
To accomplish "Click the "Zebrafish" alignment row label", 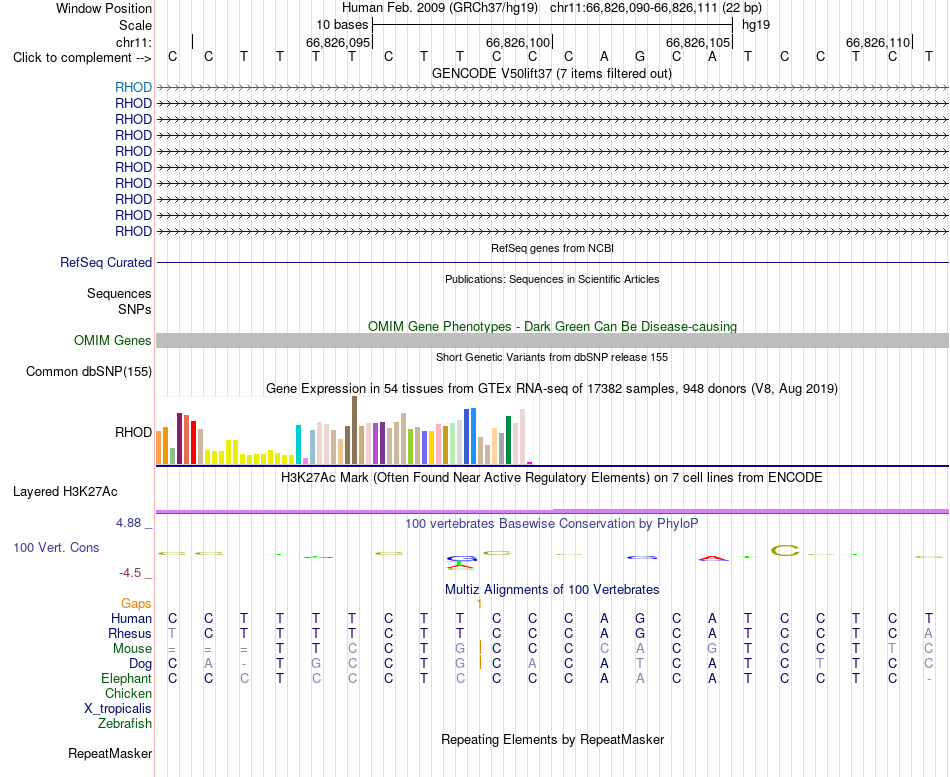I will pos(125,724).
